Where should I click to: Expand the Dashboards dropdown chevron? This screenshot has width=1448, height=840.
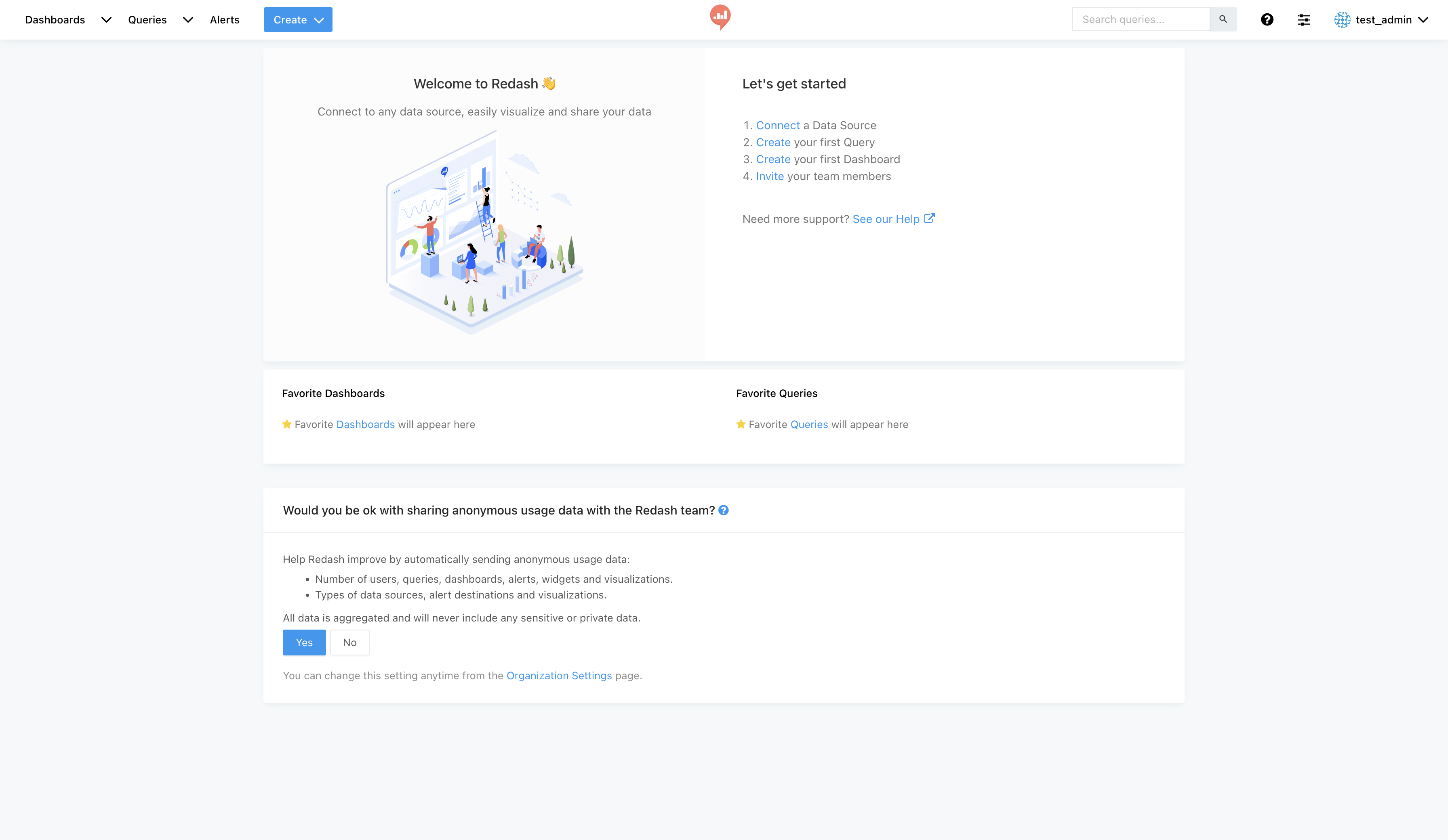click(x=106, y=19)
